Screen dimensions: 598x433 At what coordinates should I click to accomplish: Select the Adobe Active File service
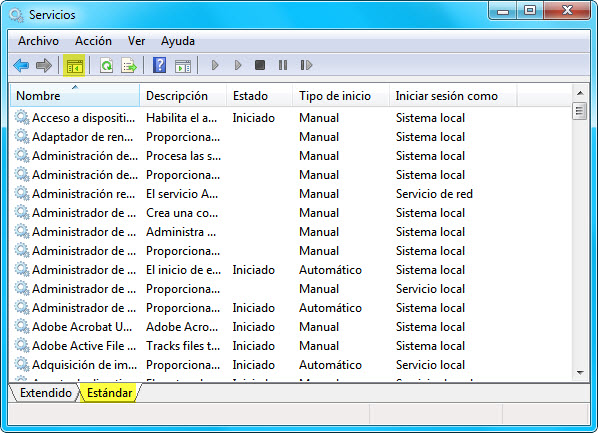(84, 346)
